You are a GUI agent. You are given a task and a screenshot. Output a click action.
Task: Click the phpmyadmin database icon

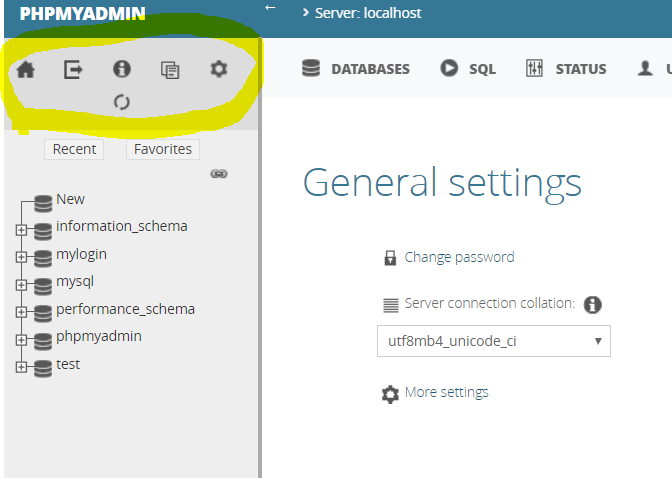[43, 341]
